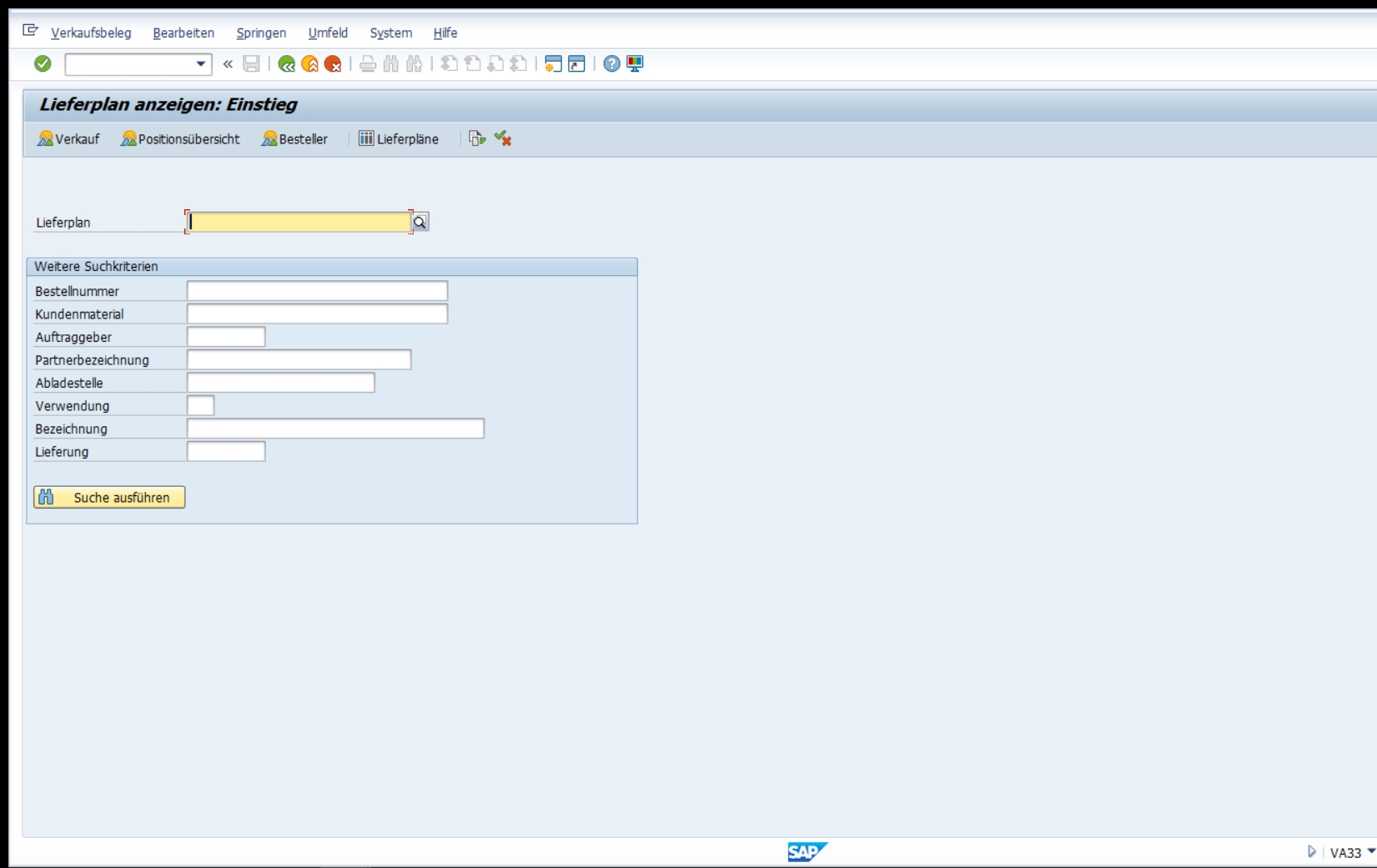The width and height of the screenshot is (1377, 868).
Task: Expand the VA33 status bar dropdown
Action: point(1371,851)
